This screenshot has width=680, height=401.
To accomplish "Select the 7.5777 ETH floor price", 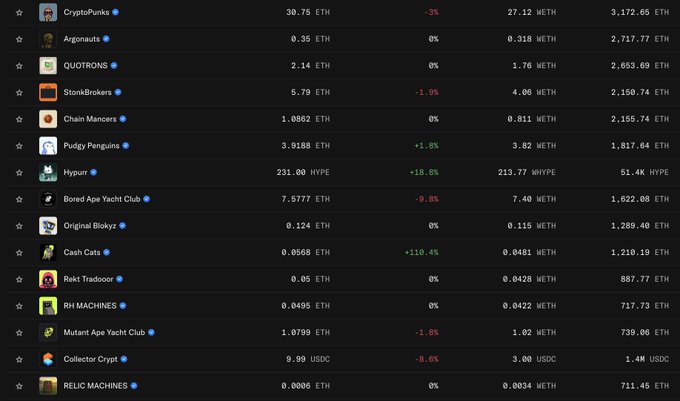I will (305, 199).
